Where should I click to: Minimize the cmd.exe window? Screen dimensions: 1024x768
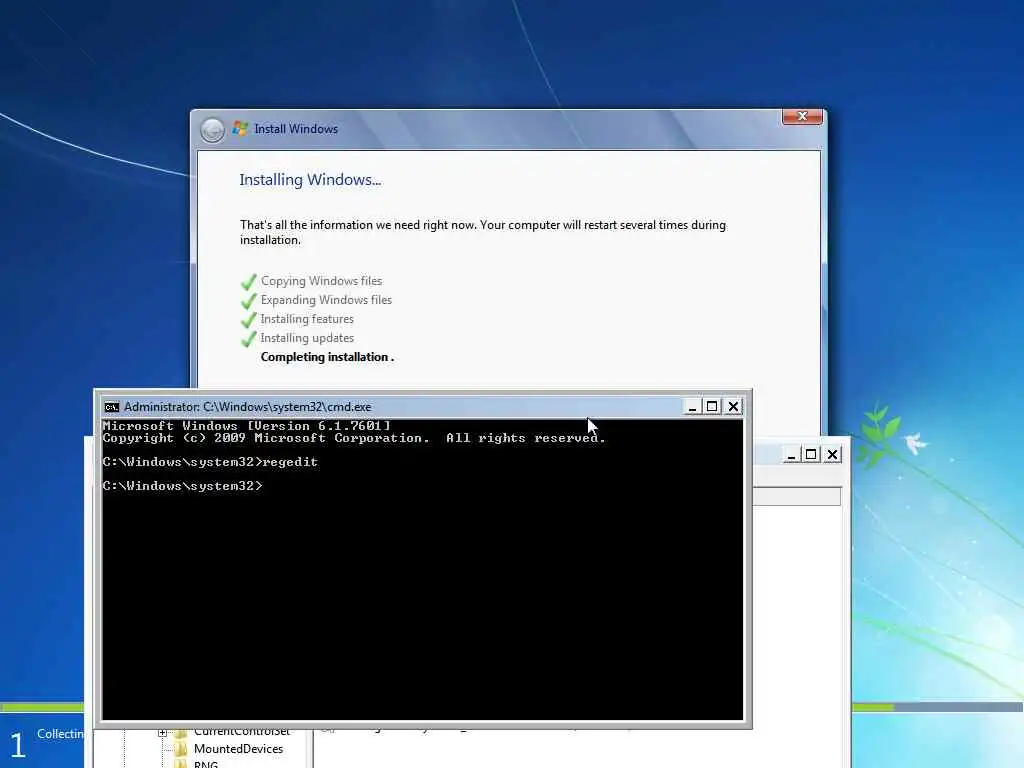[692, 406]
